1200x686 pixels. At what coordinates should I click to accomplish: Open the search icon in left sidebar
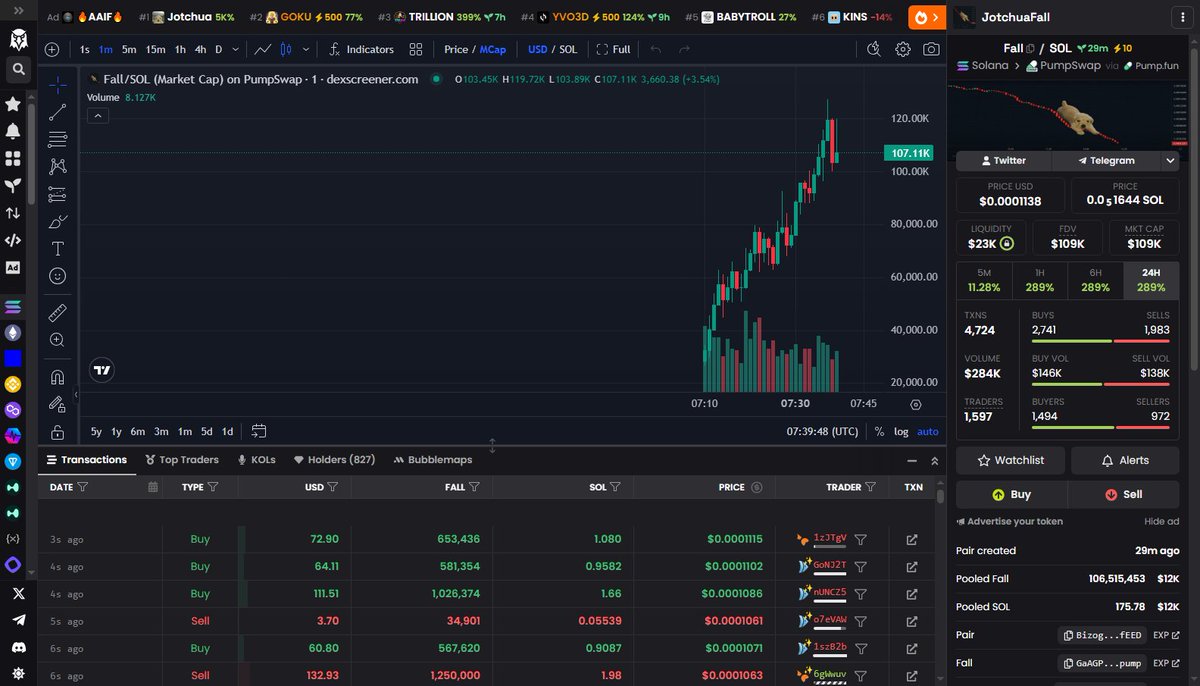click(18, 69)
